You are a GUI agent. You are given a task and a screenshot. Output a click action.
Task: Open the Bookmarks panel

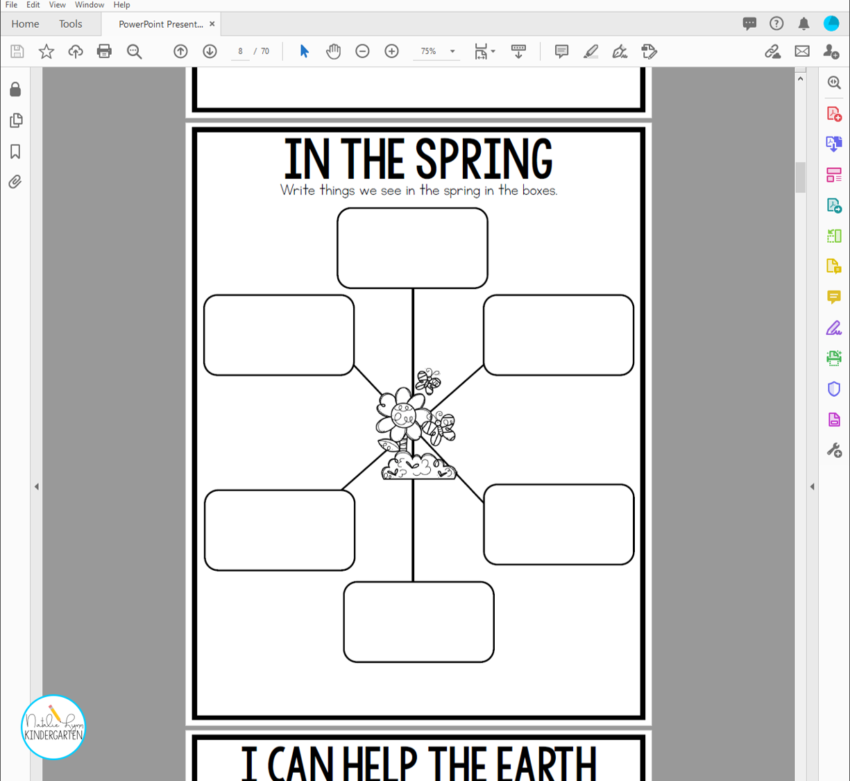click(x=15, y=151)
